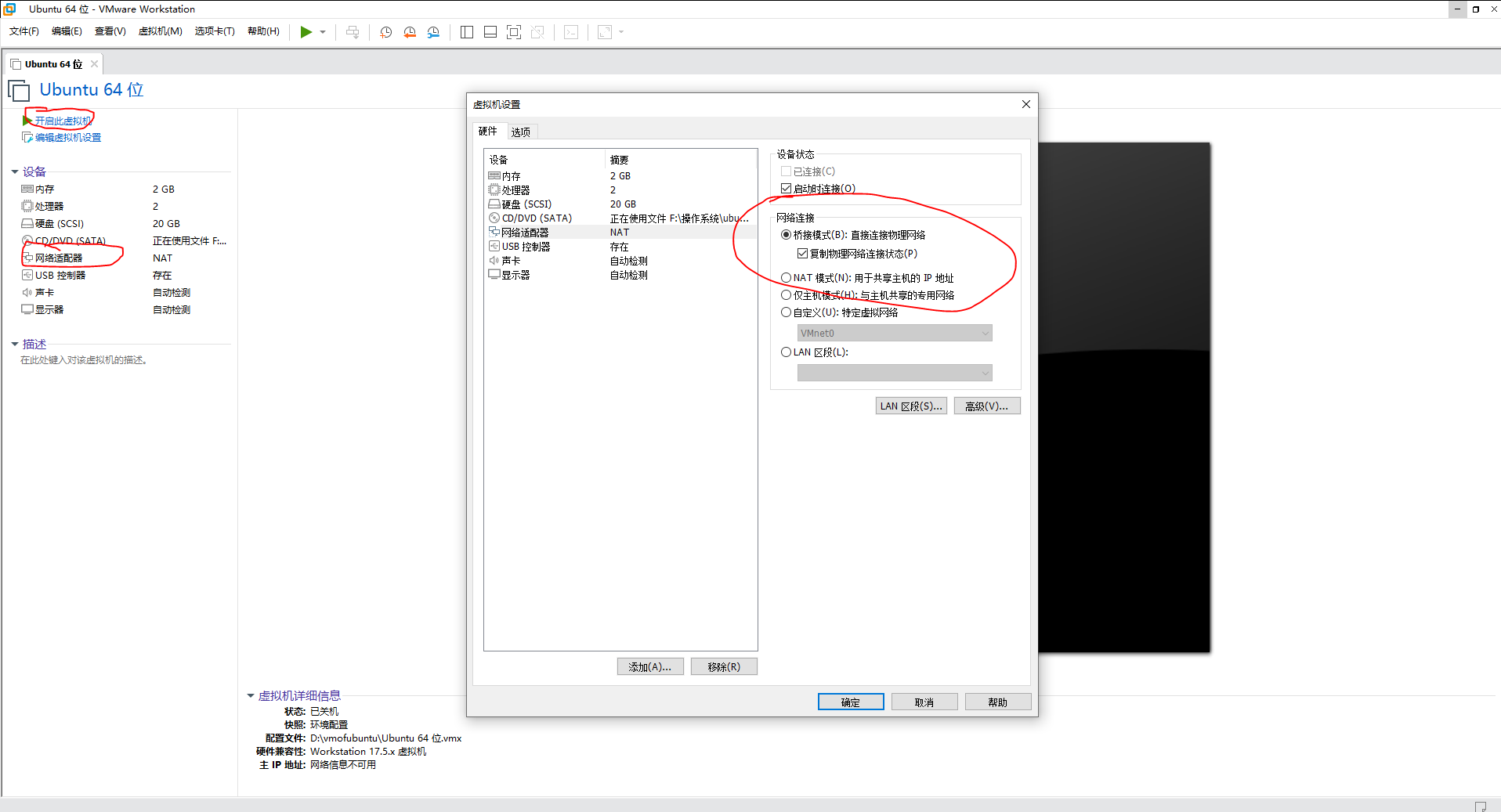Click the green power-on play toolbar icon
Viewport: 1501px width, 812px height.
[x=306, y=32]
